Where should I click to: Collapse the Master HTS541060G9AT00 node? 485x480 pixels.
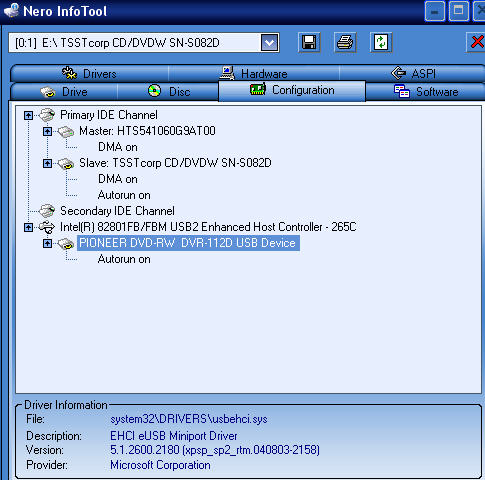(47, 131)
